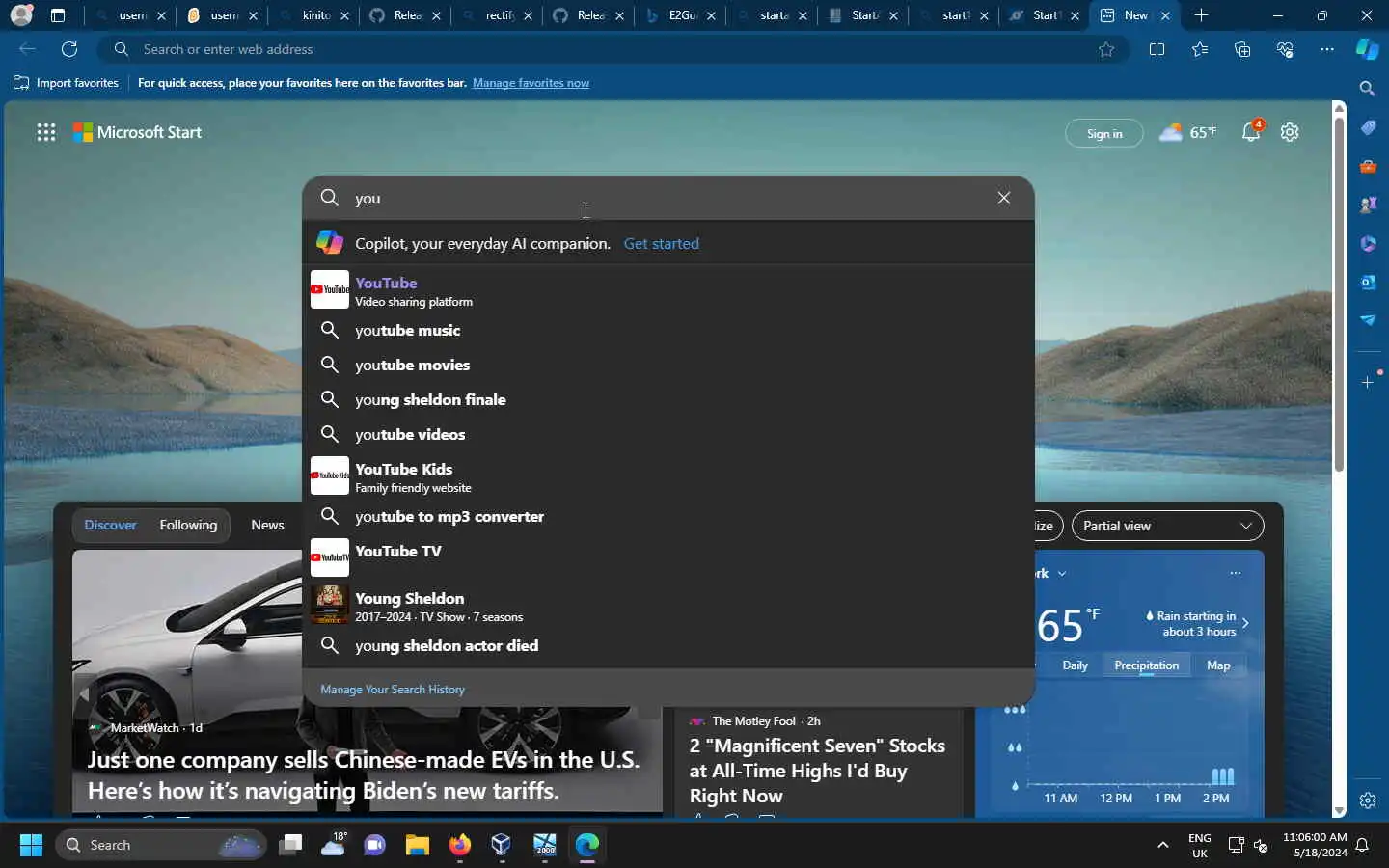Add a sidebar app with plus
1389x868 pixels.
1368,383
